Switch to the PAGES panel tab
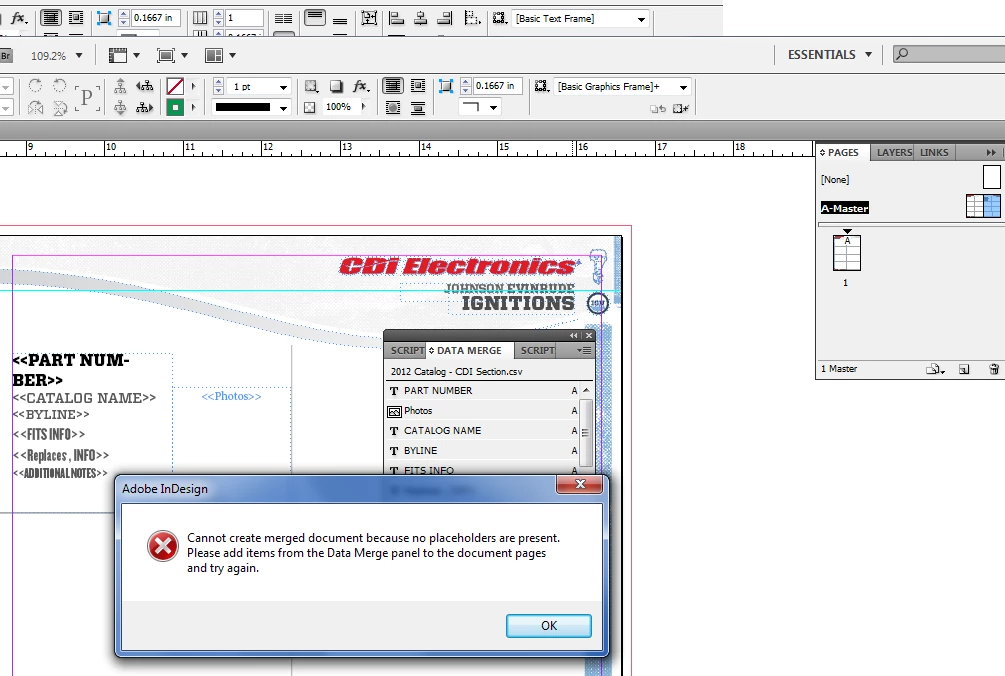The width and height of the screenshot is (1005, 676). [x=843, y=153]
